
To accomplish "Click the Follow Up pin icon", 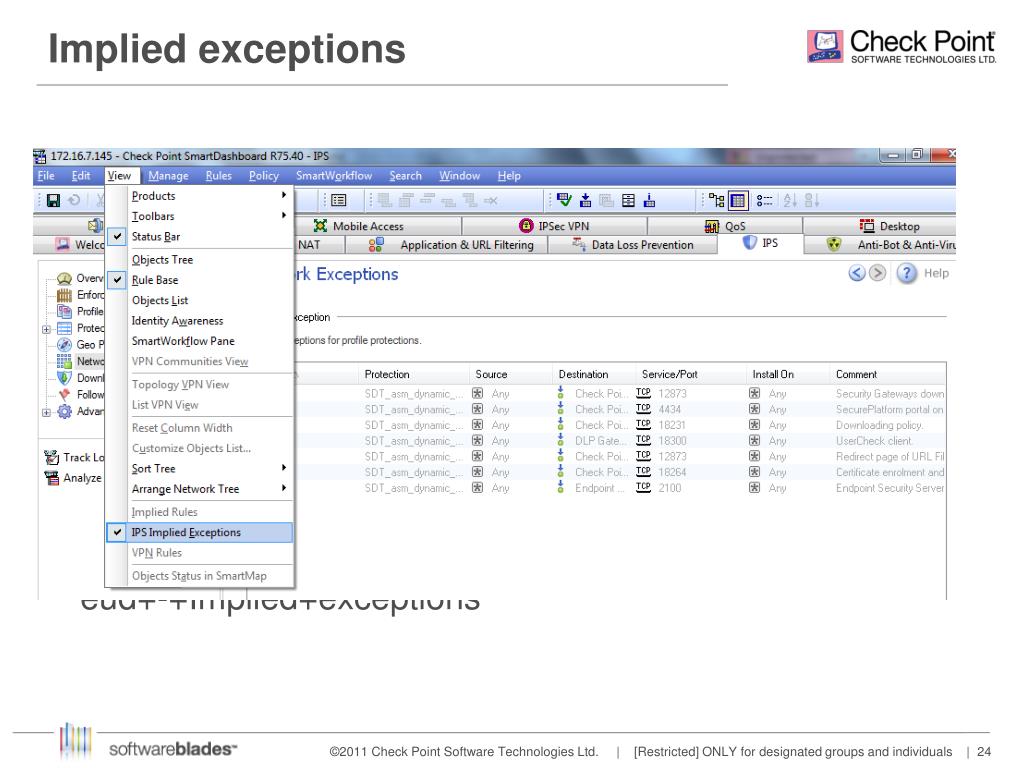I will tap(64, 394).
